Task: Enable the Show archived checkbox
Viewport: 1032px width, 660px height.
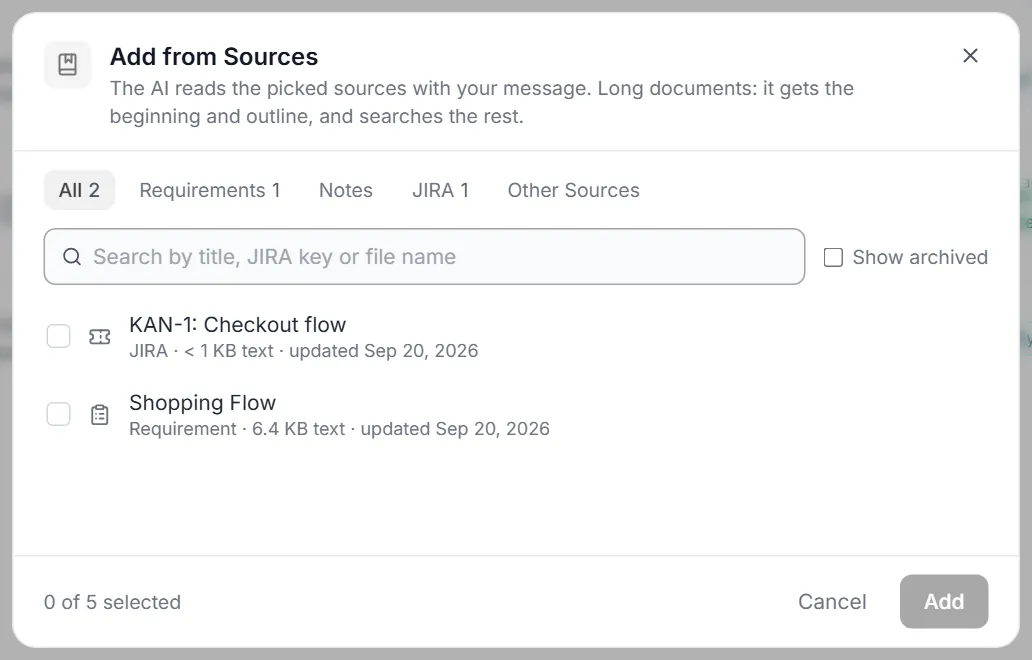Action: (x=833, y=257)
